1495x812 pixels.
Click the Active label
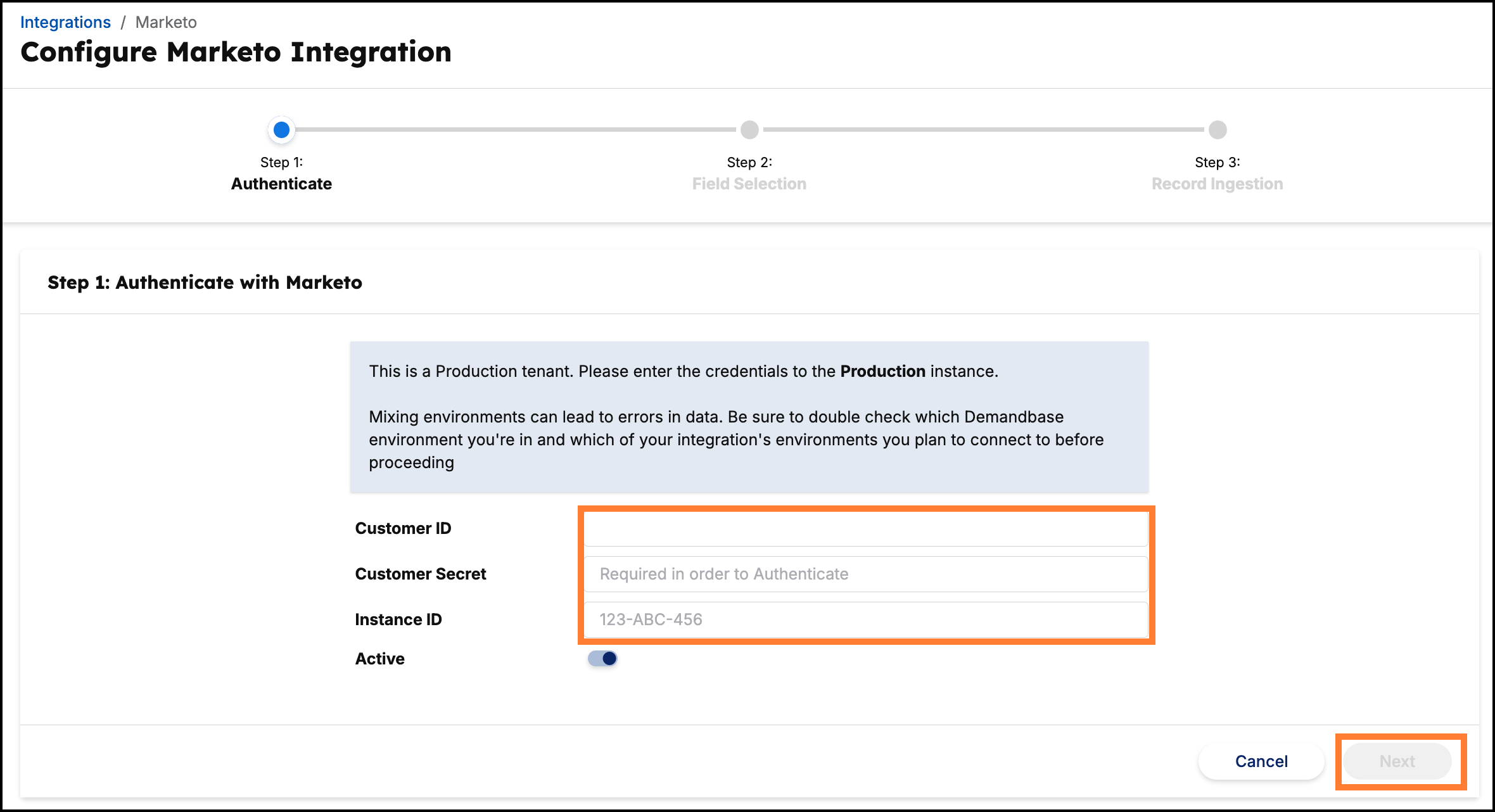380,659
